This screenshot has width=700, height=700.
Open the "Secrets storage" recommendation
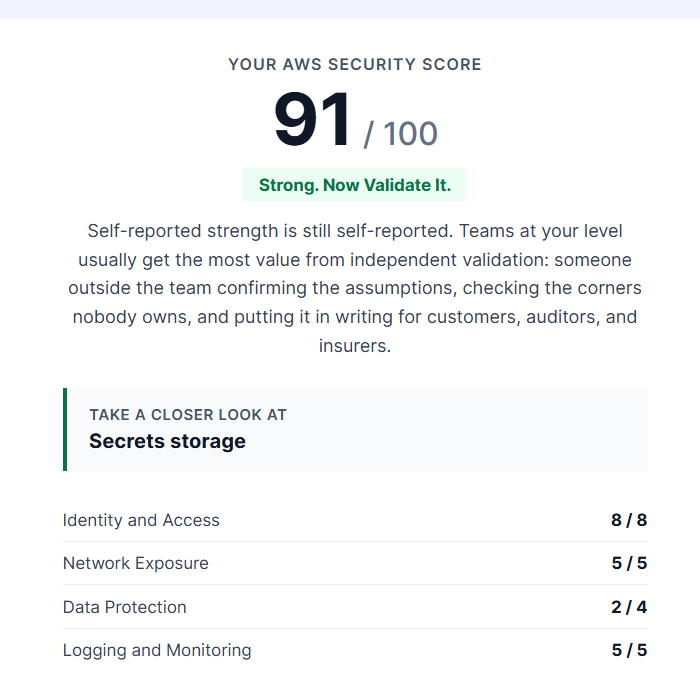[x=167, y=441]
